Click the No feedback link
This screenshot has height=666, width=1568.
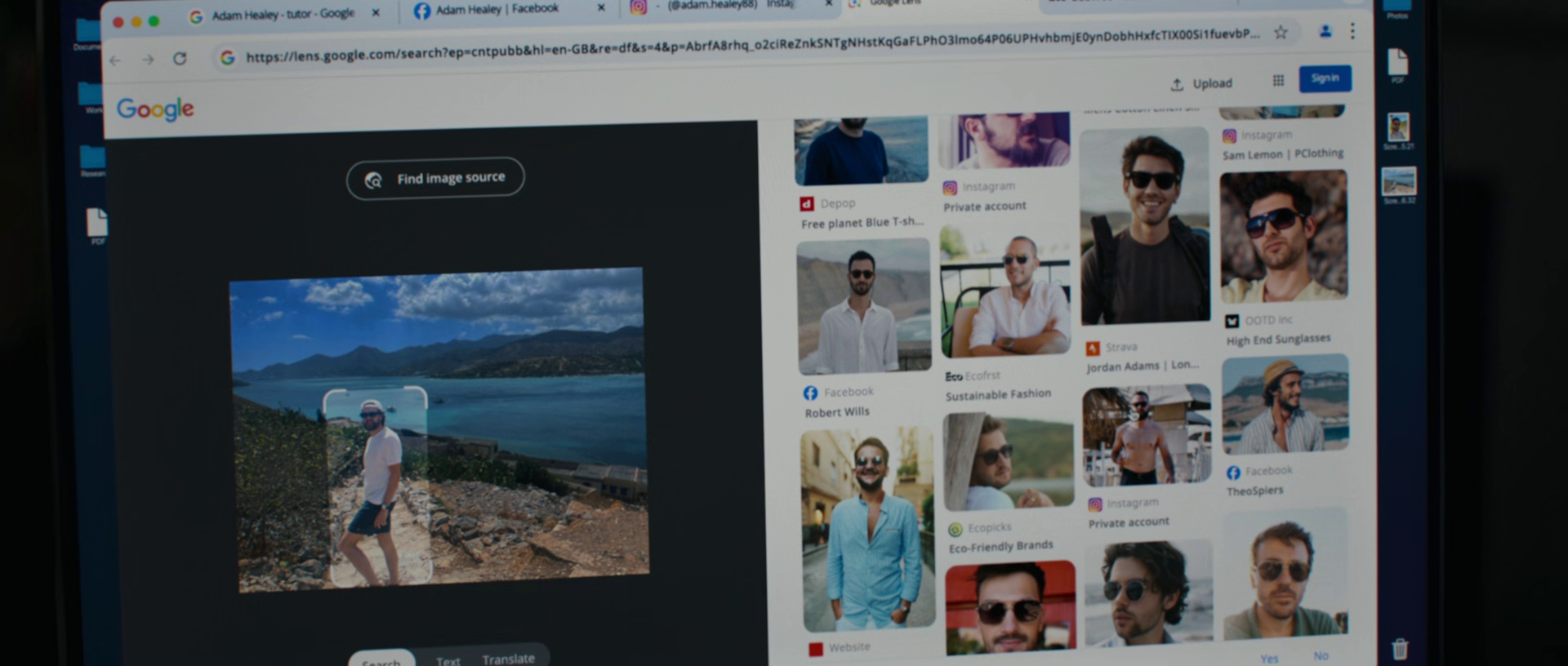click(1321, 655)
